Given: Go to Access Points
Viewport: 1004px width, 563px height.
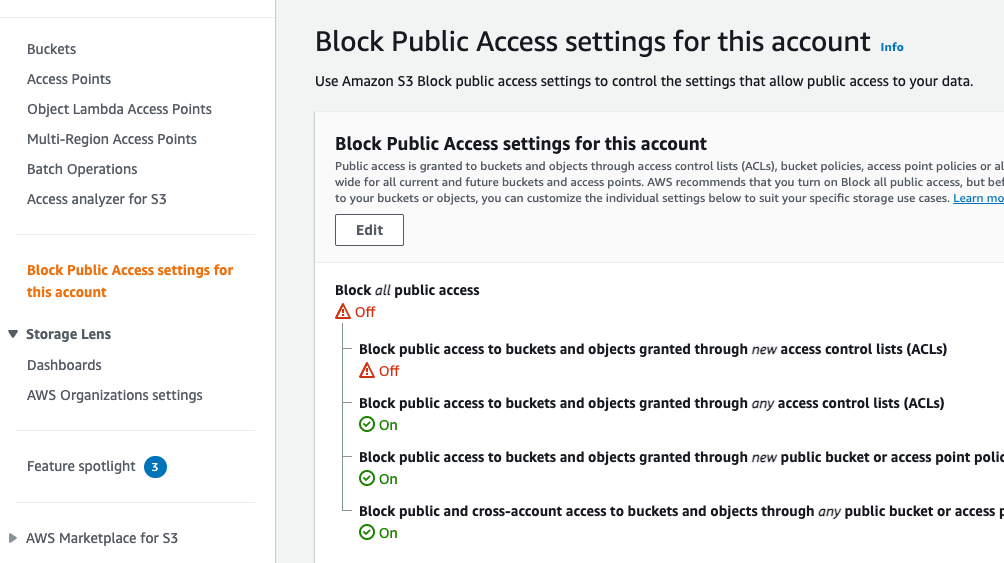Looking at the screenshot, I should [69, 79].
